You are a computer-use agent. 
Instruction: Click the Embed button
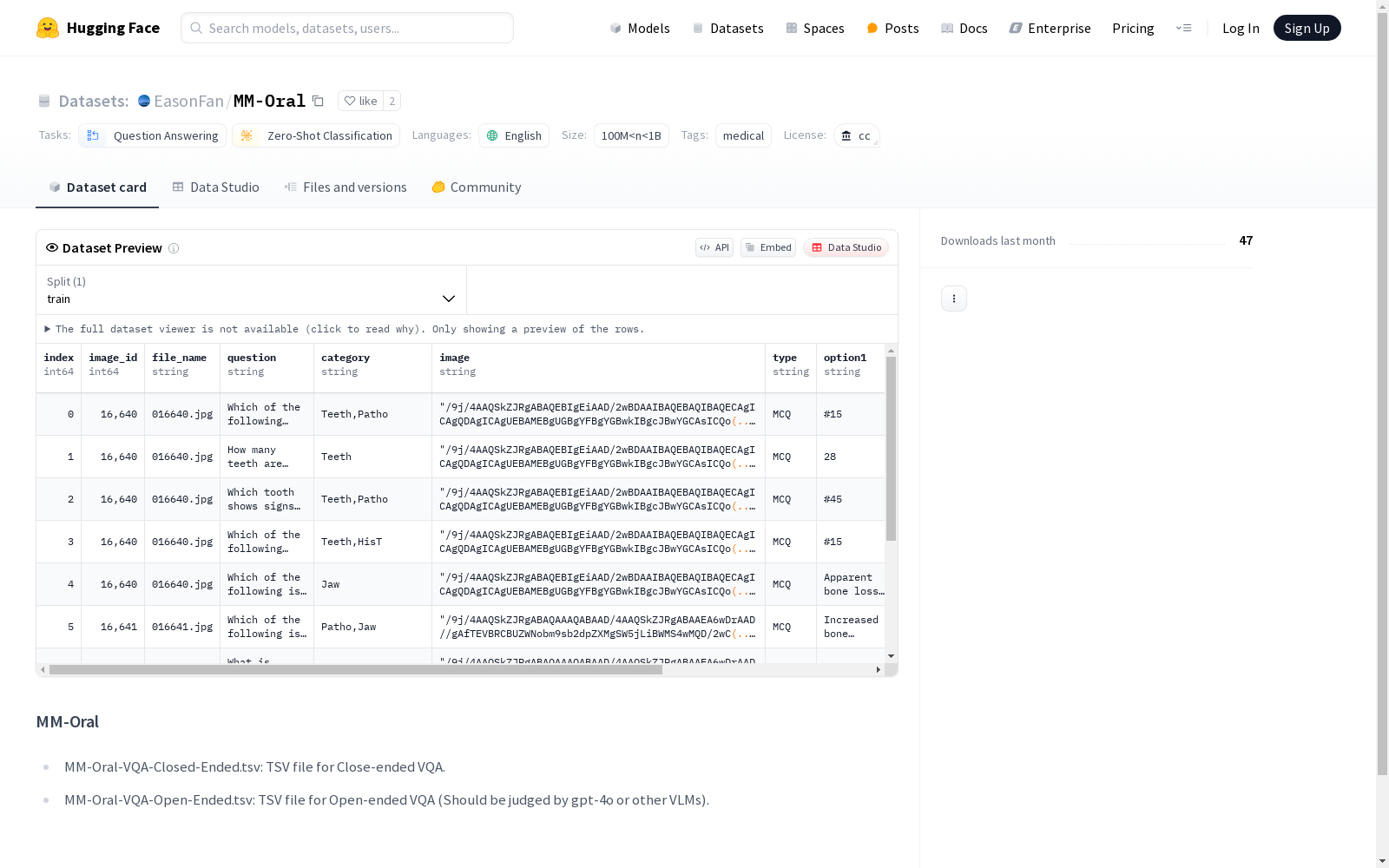pos(768,247)
